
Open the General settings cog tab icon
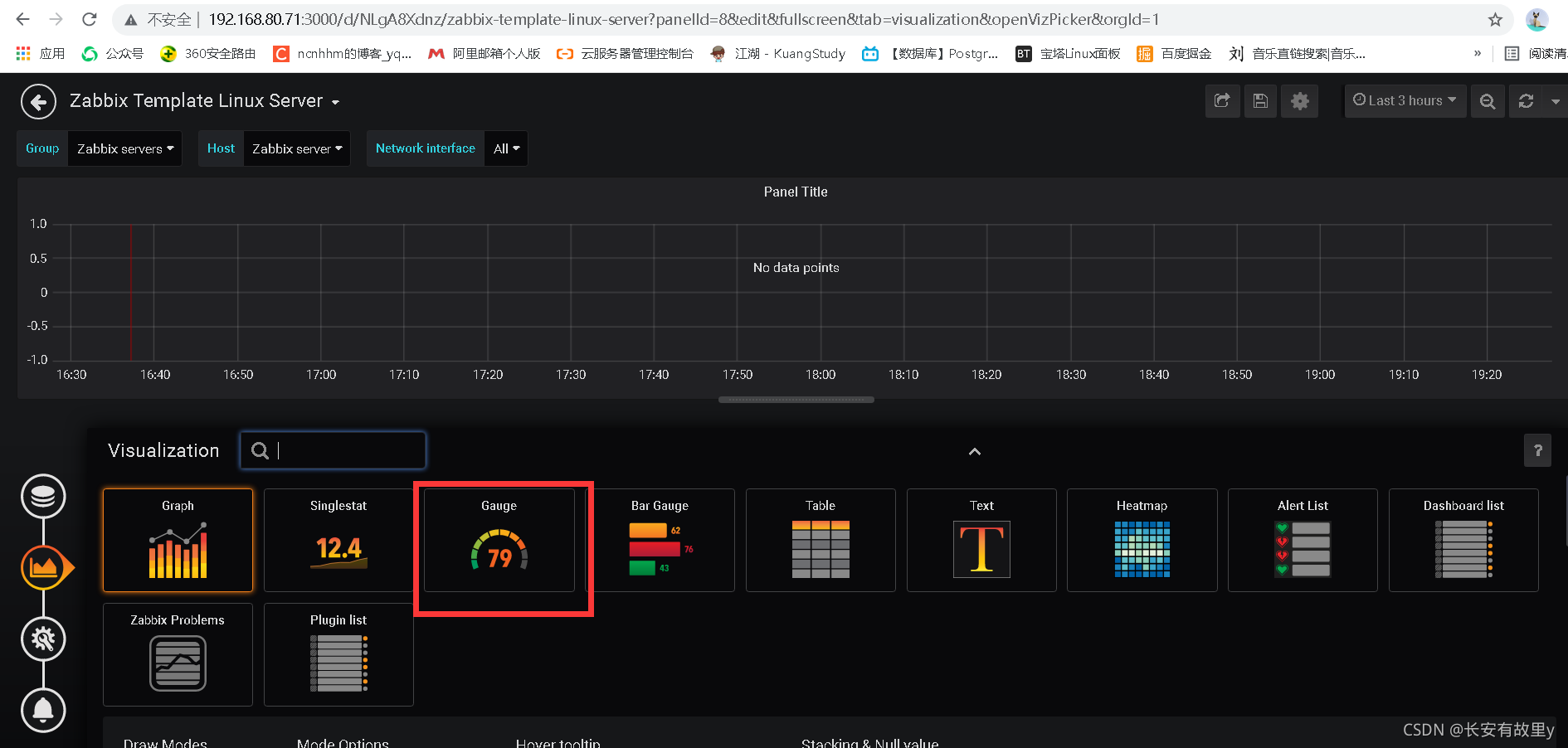[43, 639]
